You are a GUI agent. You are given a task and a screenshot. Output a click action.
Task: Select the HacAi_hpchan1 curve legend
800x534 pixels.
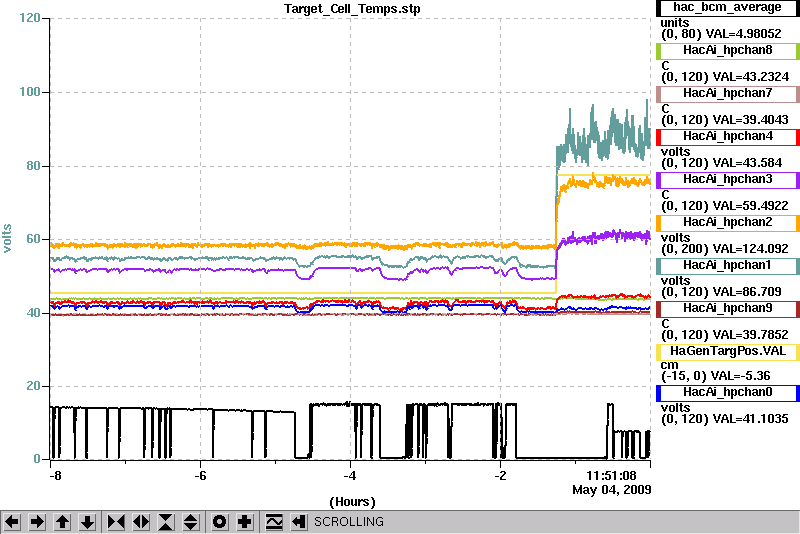pos(727,266)
